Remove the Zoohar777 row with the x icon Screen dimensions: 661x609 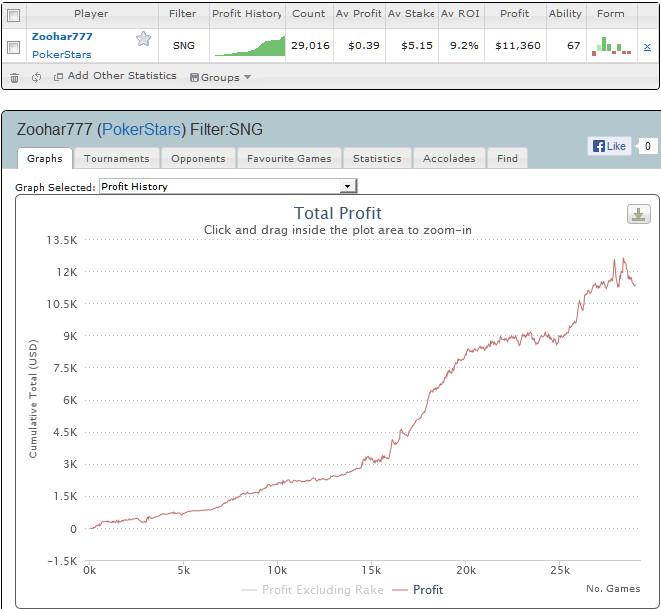[x=646, y=46]
